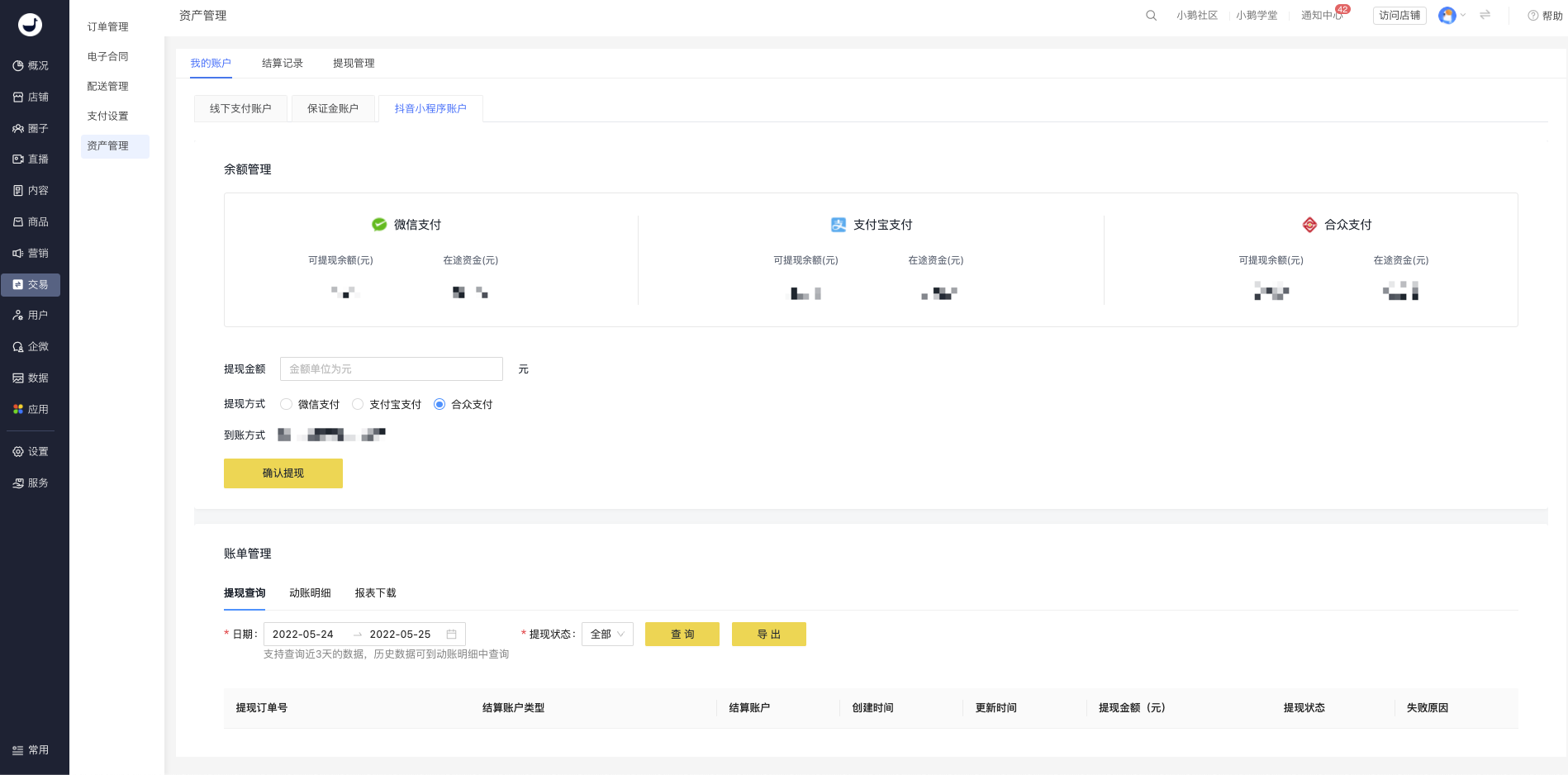Switch to 报表下载 bill tab
Viewport: 1568px width, 775px height.
[x=375, y=592]
